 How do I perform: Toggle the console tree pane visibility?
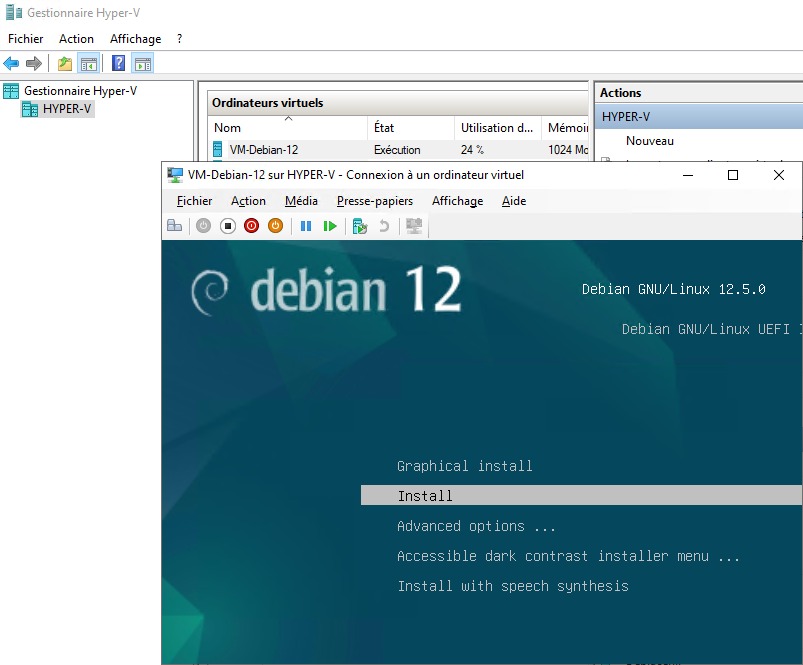[x=90, y=63]
